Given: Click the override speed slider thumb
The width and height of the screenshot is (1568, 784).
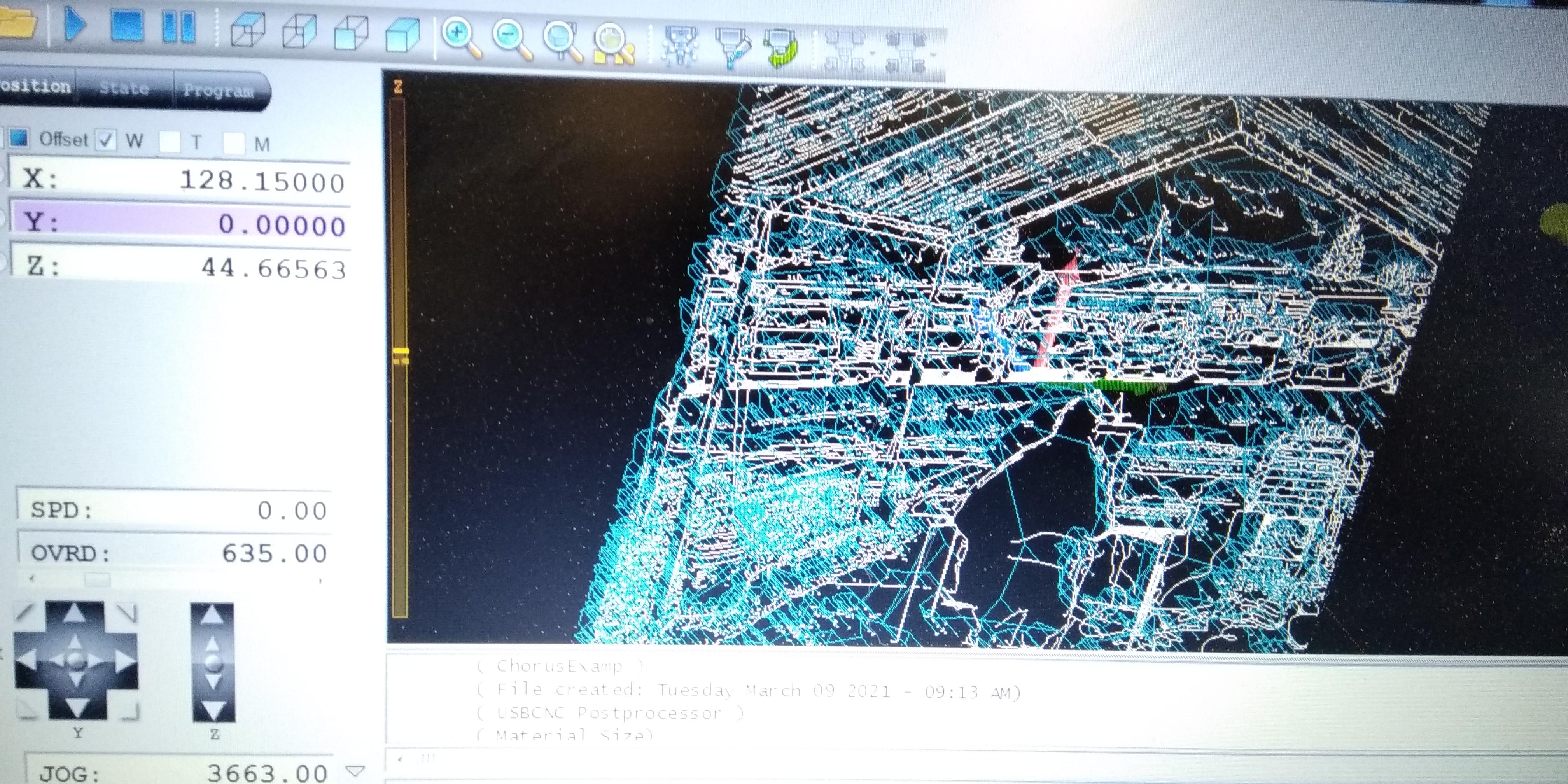Looking at the screenshot, I should coord(97,579).
